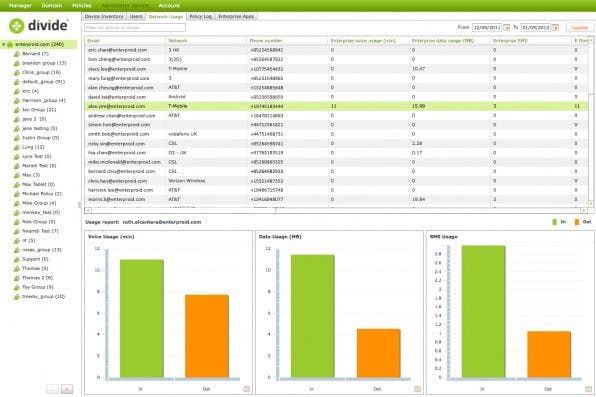The width and height of the screenshot is (596, 397).
Task: Select the Max (3) tree item
Action: [x=31, y=175]
